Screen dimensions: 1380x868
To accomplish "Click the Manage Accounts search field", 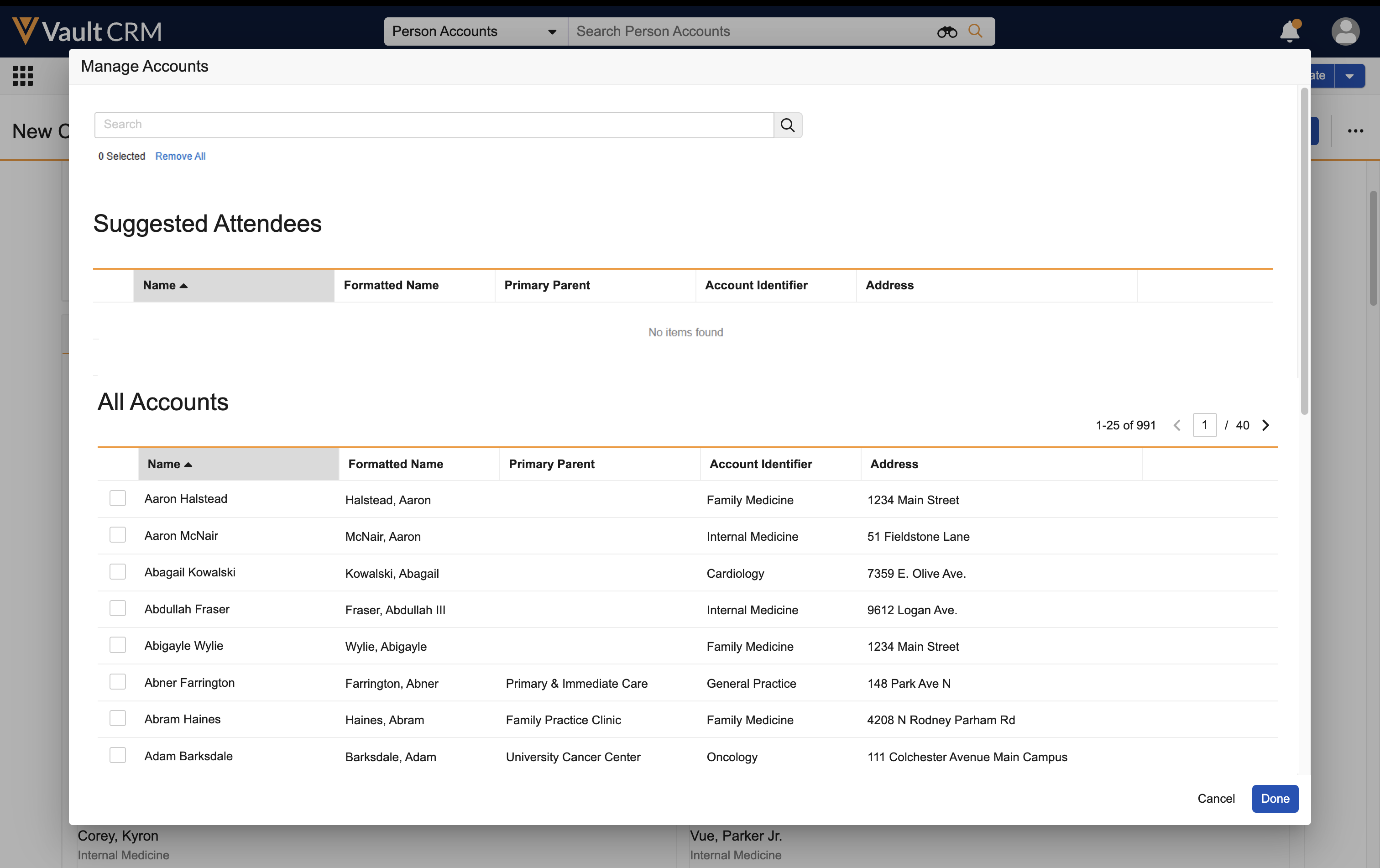I will click(434, 125).
